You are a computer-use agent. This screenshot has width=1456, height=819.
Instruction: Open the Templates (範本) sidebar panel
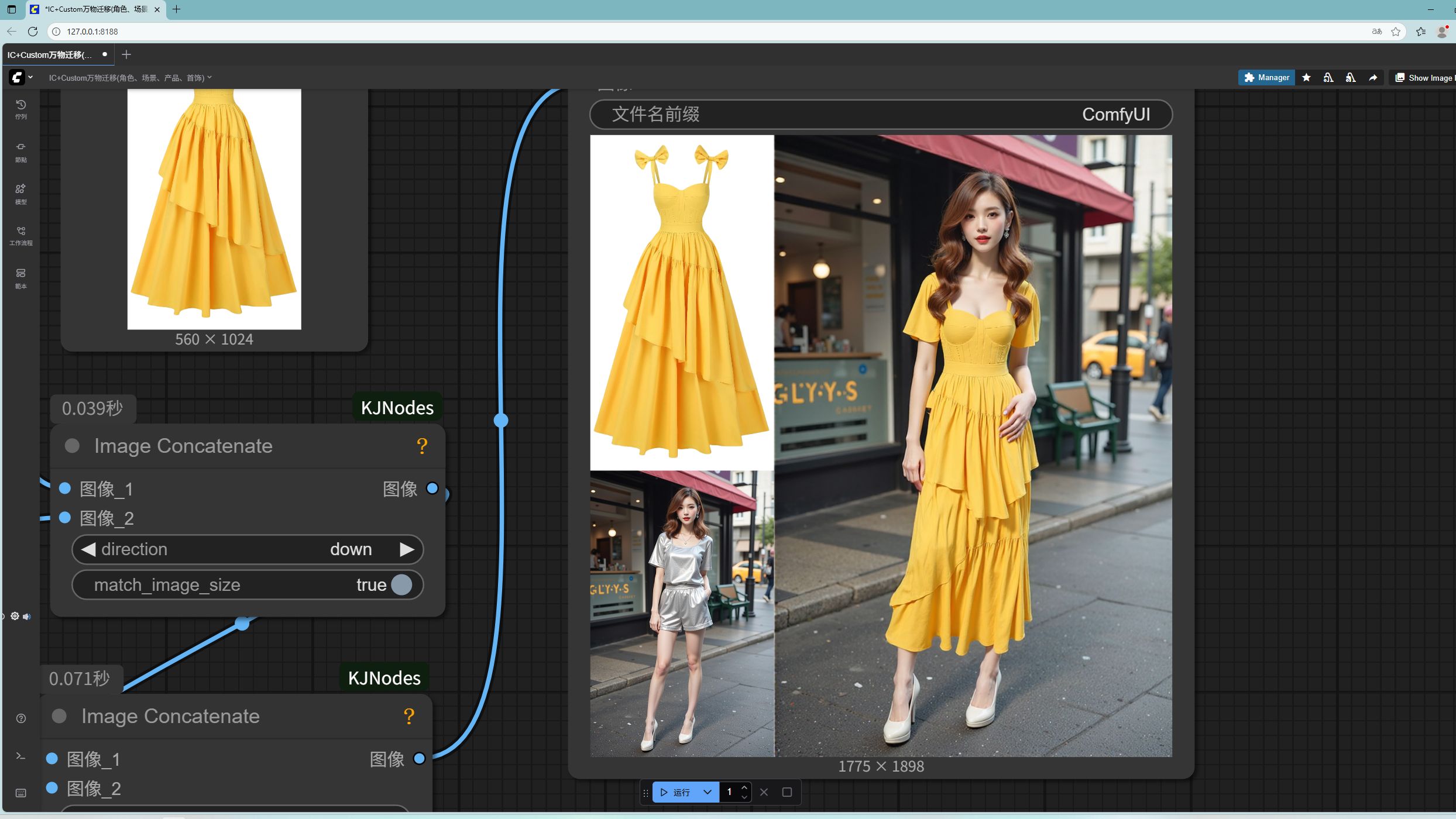(x=20, y=278)
